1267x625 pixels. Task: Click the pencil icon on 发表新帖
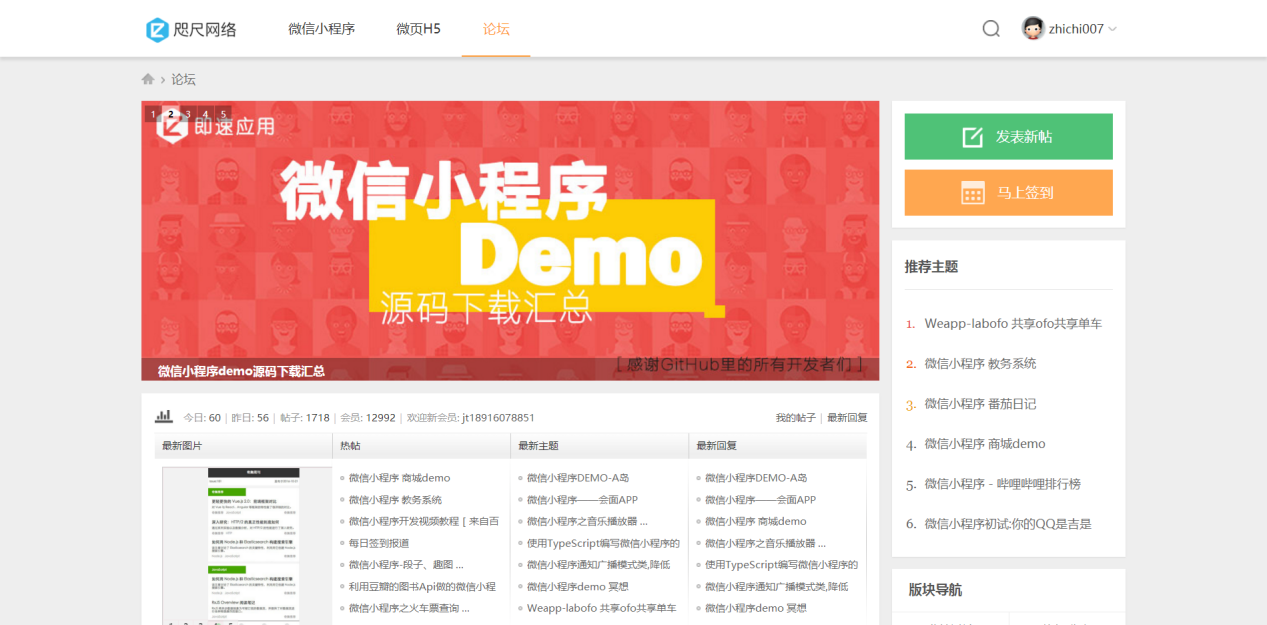[972, 137]
